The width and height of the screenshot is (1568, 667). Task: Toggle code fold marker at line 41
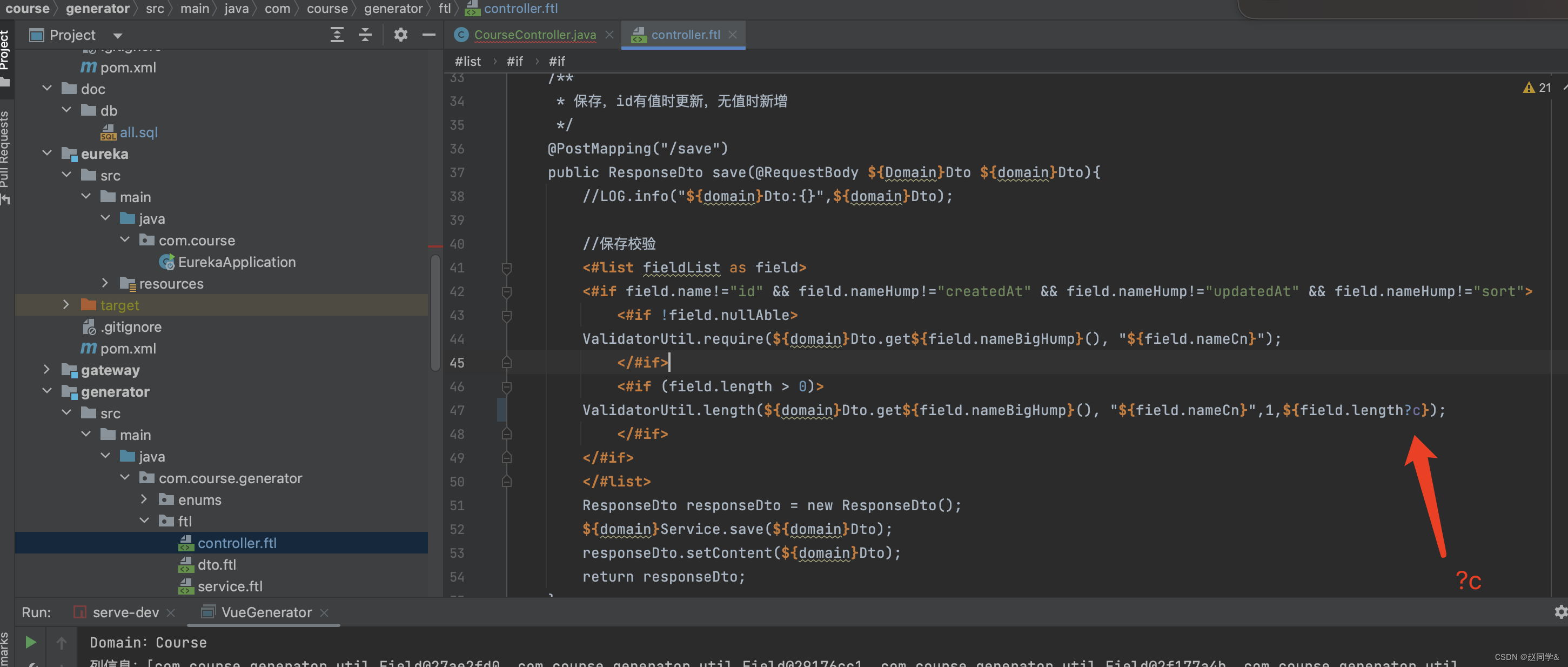tap(506, 268)
